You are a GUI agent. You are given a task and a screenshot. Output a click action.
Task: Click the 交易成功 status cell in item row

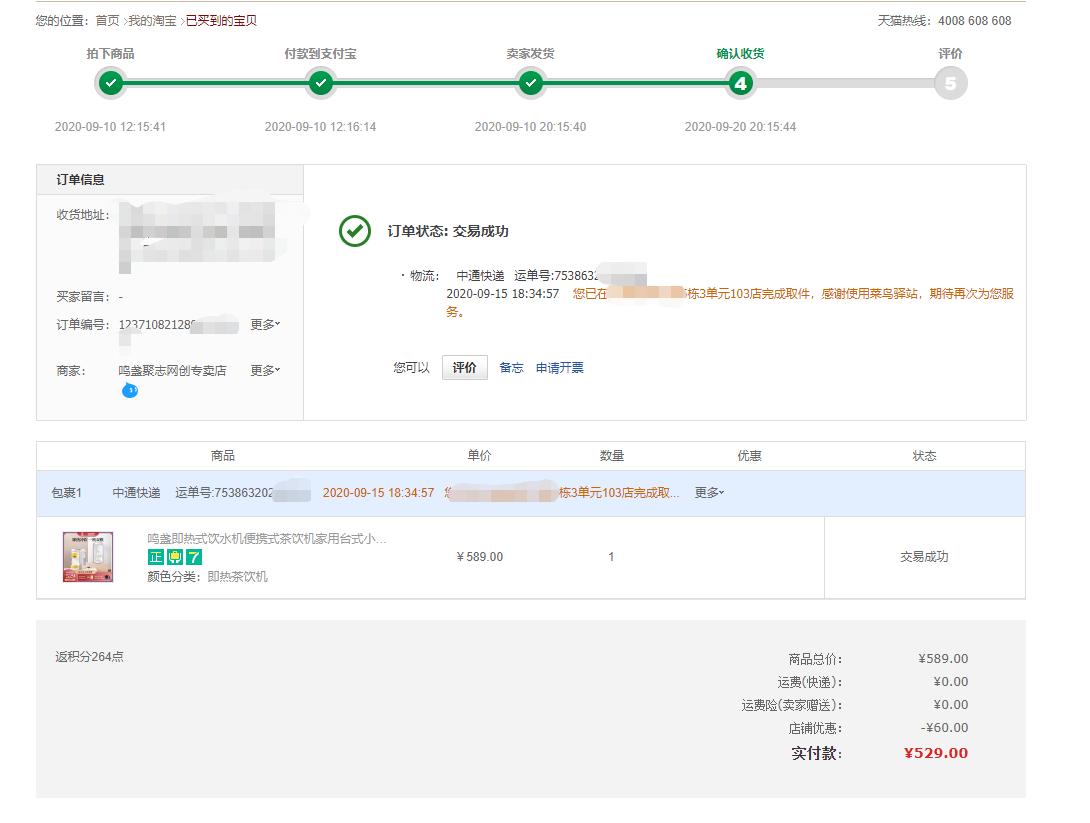pos(924,557)
